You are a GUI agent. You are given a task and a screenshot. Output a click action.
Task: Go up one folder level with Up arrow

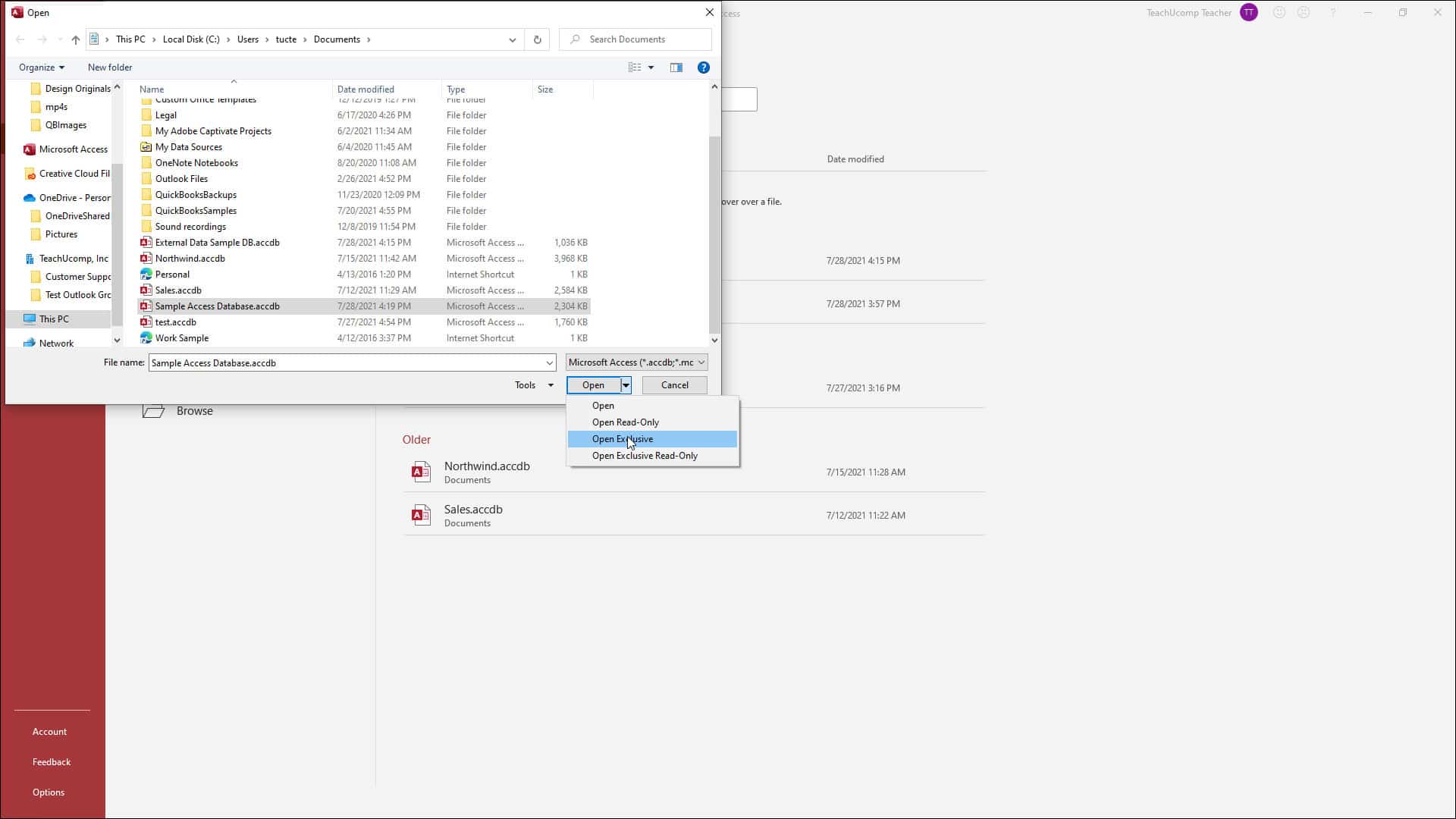(76, 39)
